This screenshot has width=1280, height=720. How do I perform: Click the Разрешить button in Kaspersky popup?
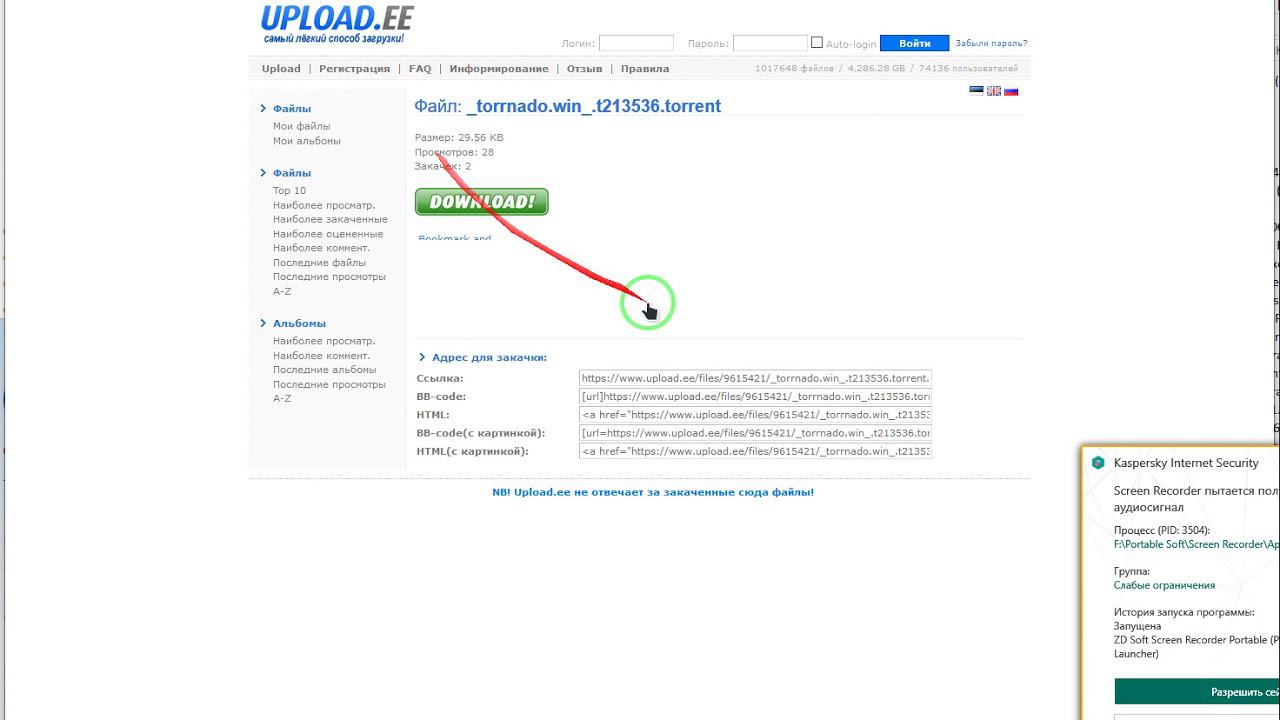1197,692
